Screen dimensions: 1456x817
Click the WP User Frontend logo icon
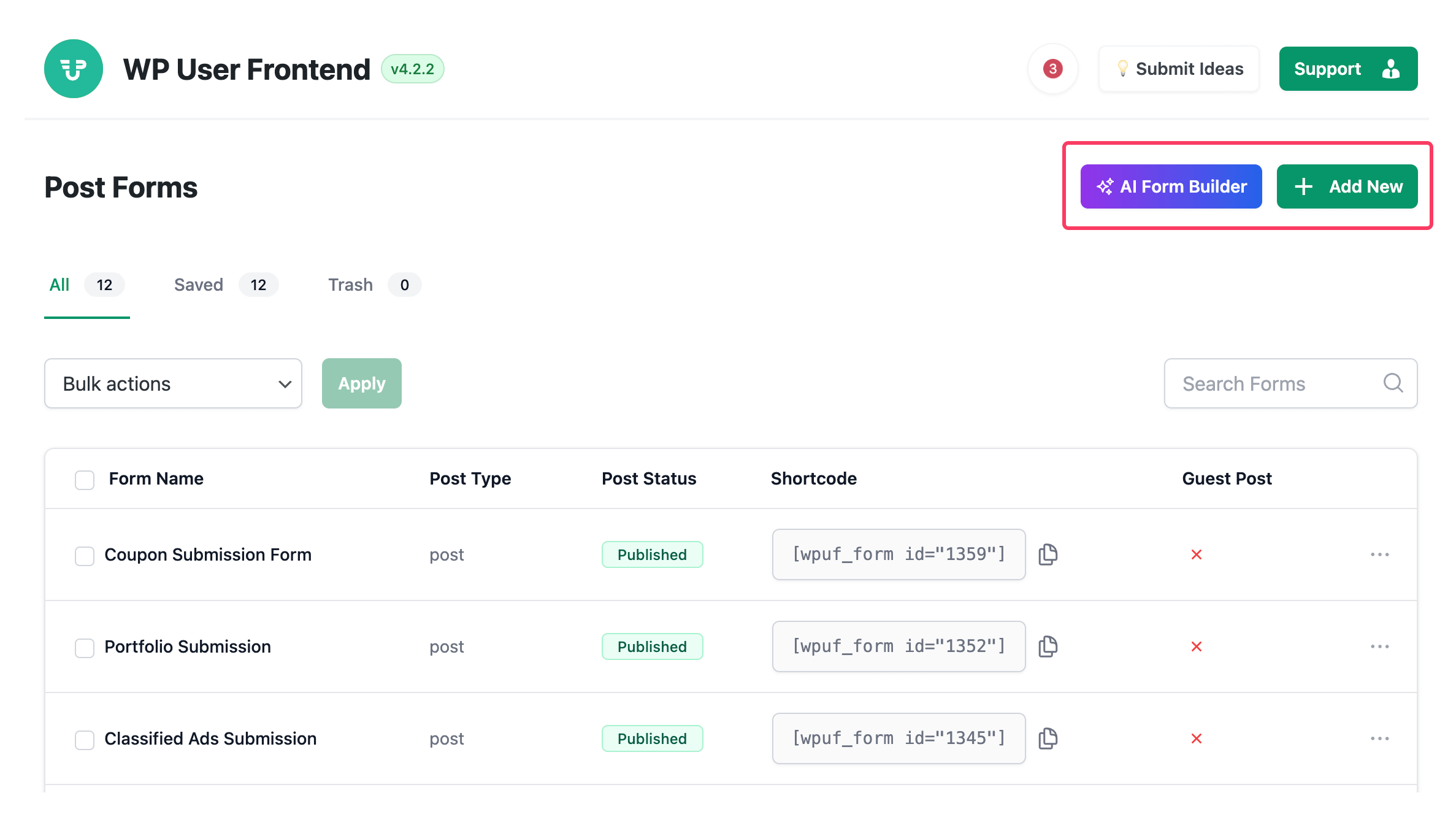[x=74, y=69]
